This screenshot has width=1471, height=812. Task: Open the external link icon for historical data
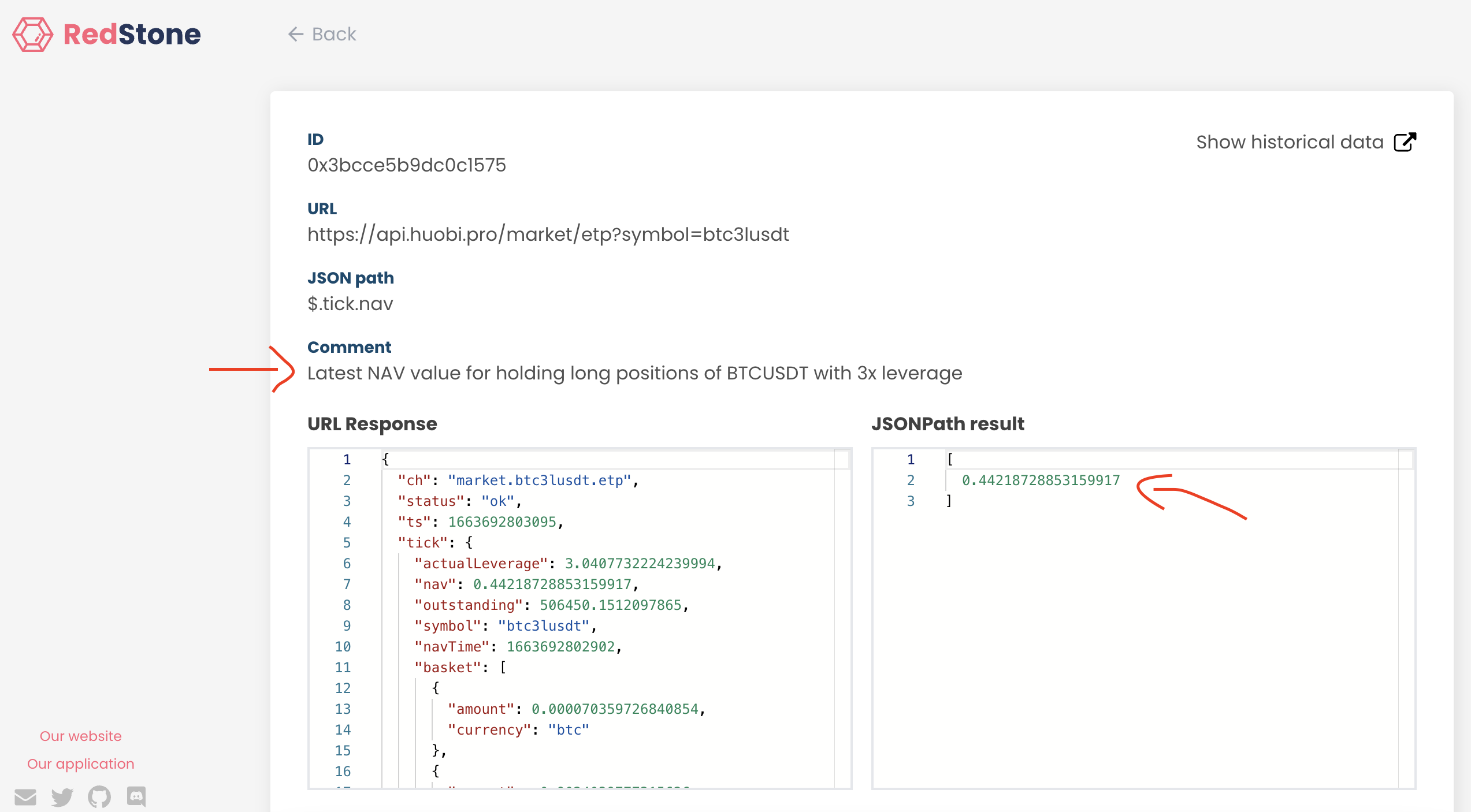(1405, 142)
